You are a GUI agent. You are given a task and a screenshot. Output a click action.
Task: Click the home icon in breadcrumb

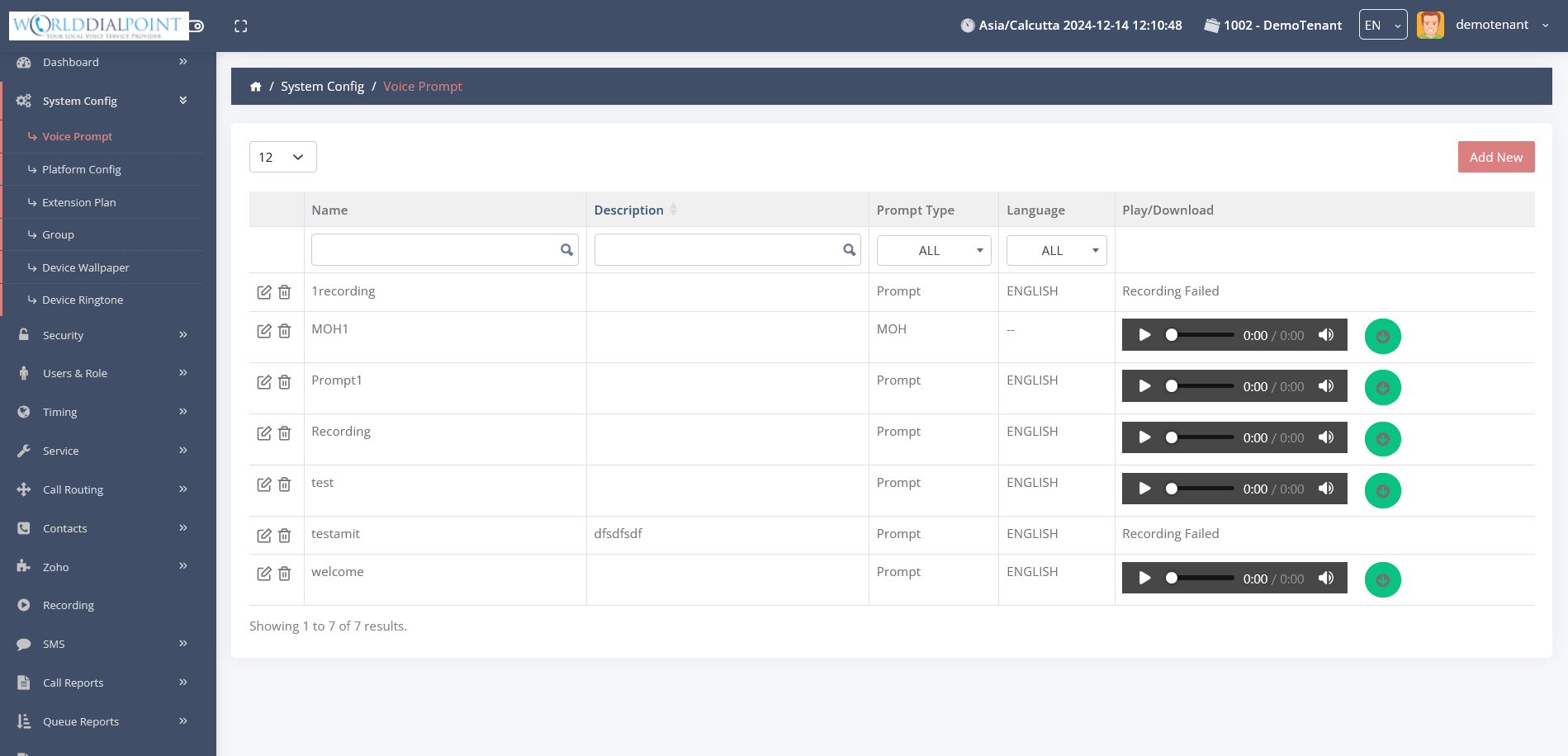[256, 87]
